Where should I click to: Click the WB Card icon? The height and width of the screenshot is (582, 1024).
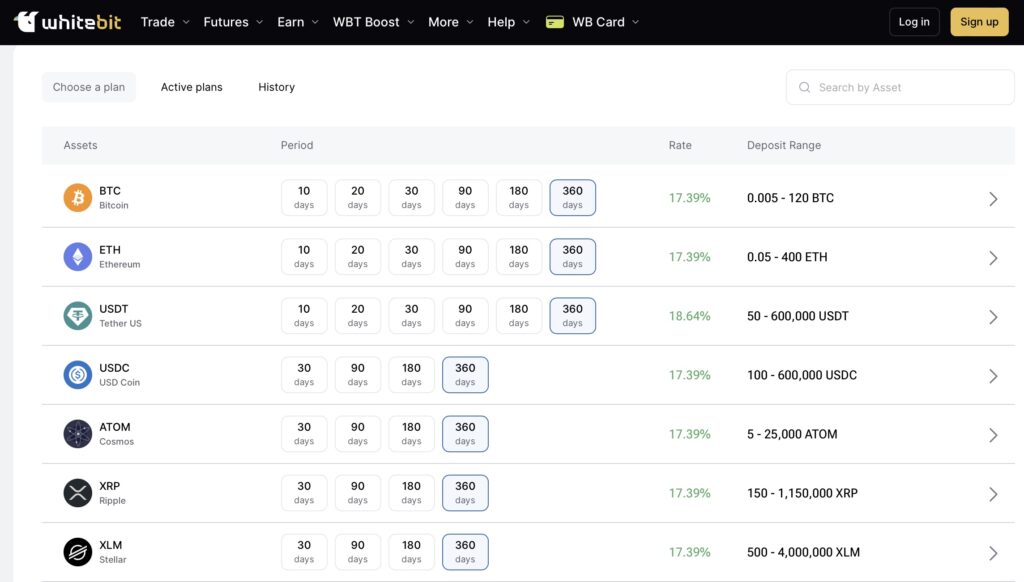coord(554,22)
